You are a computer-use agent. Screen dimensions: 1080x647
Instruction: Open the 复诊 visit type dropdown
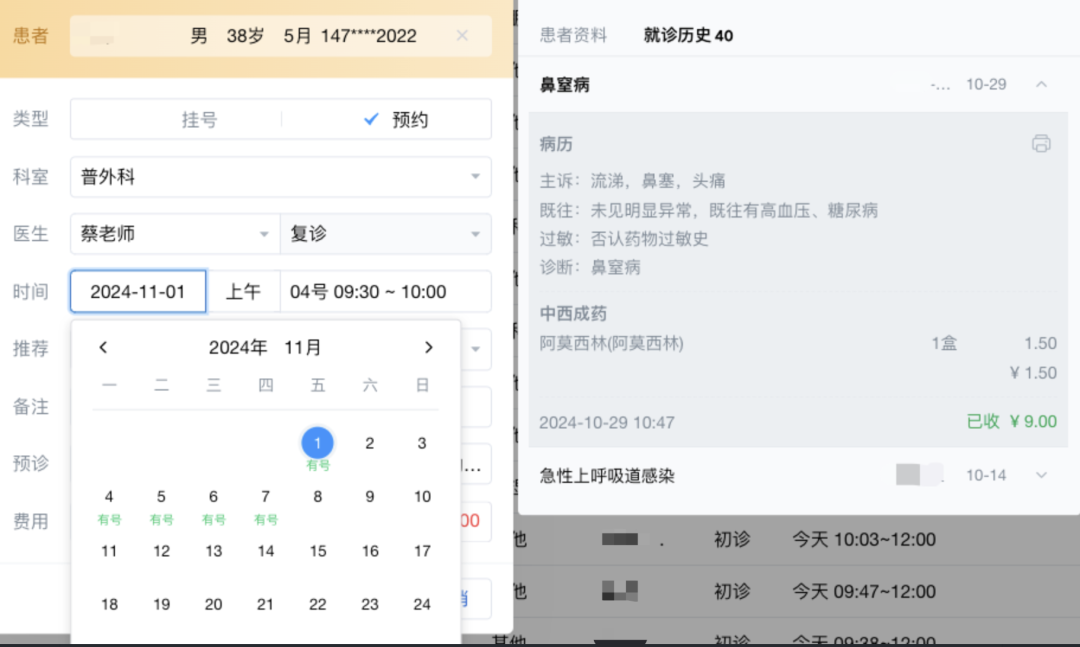[x=385, y=234]
